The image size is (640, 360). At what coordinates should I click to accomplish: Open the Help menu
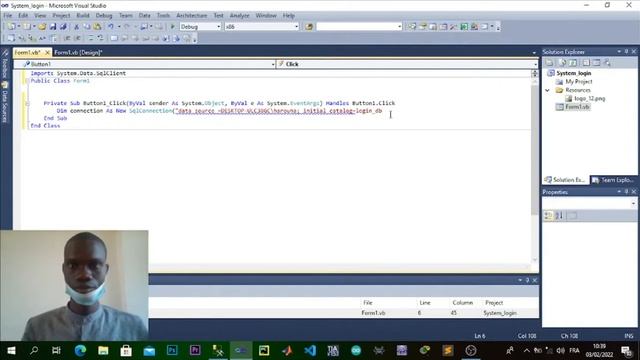pos(289,16)
